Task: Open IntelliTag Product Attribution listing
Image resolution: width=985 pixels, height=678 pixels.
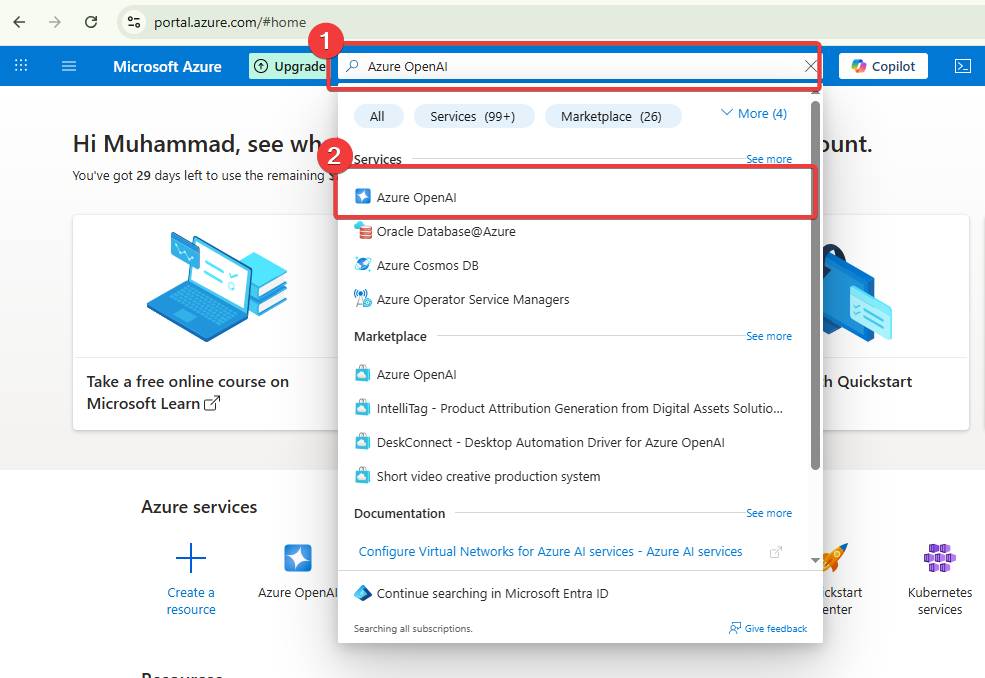Action: (575, 408)
